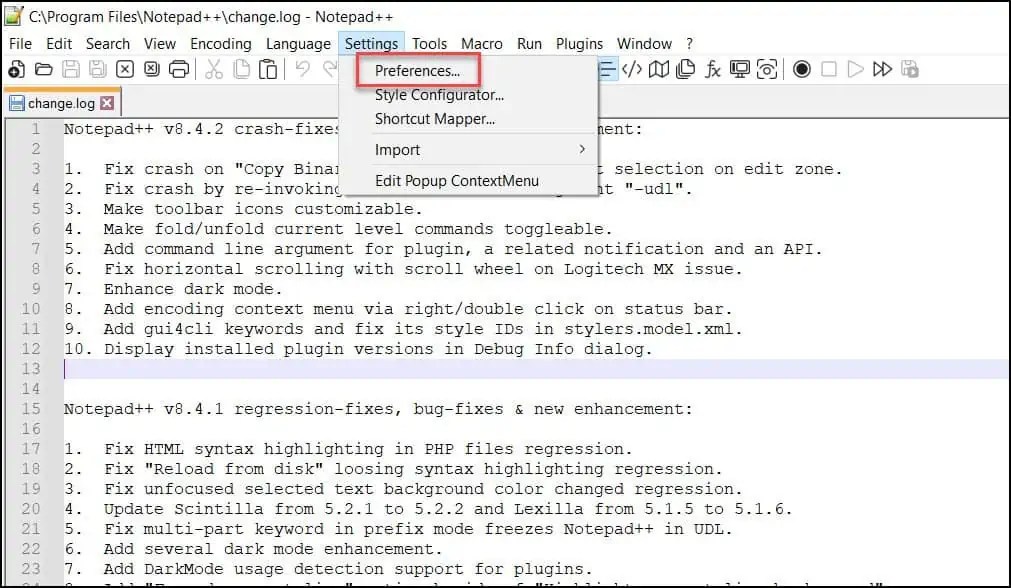This screenshot has height=588, width=1011.
Task: Start recording a macro
Action: tap(802, 68)
